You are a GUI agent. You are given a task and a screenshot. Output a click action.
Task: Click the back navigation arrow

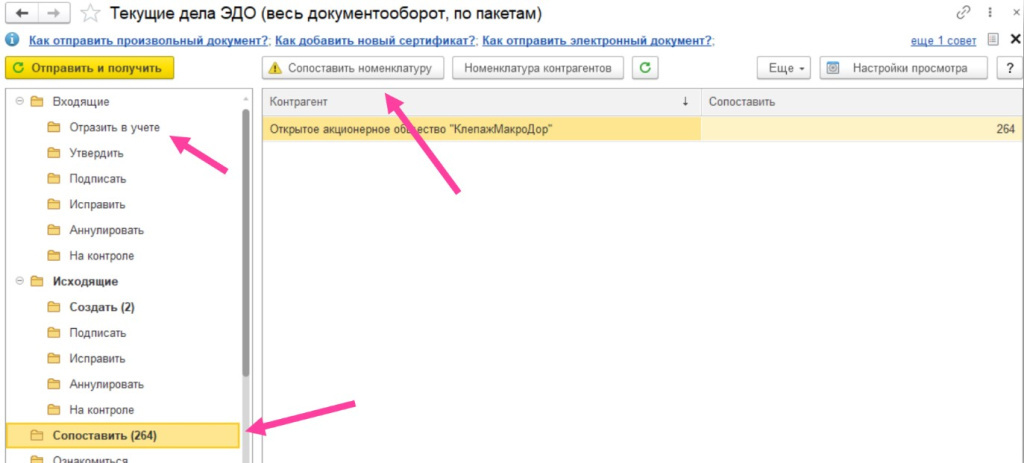coord(22,13)
